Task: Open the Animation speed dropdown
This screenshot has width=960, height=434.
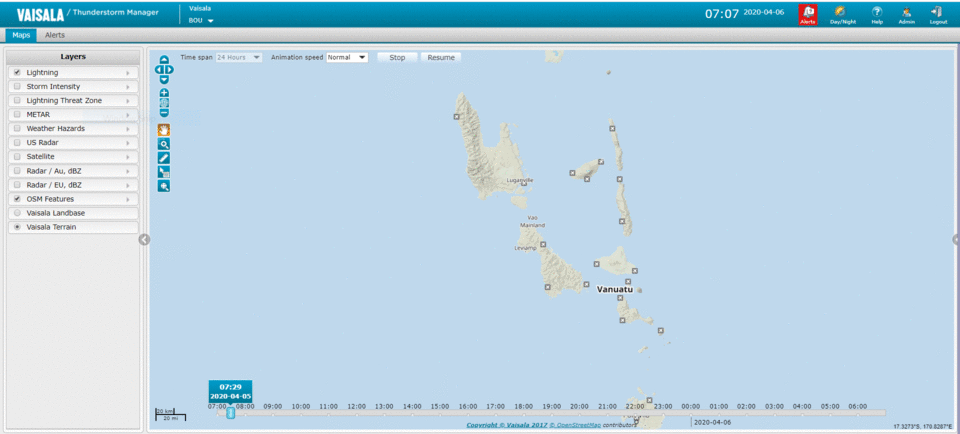Action: pyautogui.click(x=347, y=58)
